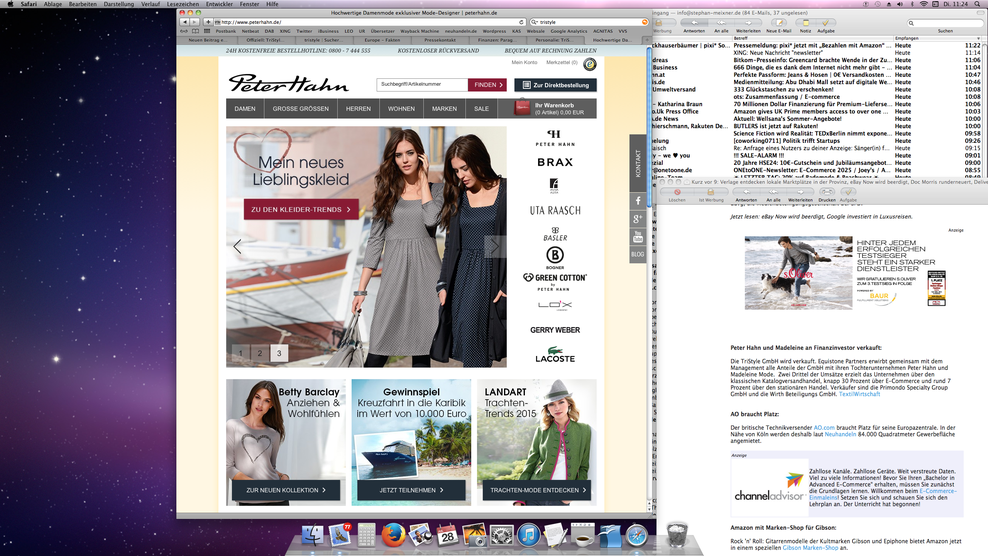The width and height of the screenshot is (988, 556).
Task: Click TRACHTEN-MODE ENTDECKEN button
Action: coord(537,490)
